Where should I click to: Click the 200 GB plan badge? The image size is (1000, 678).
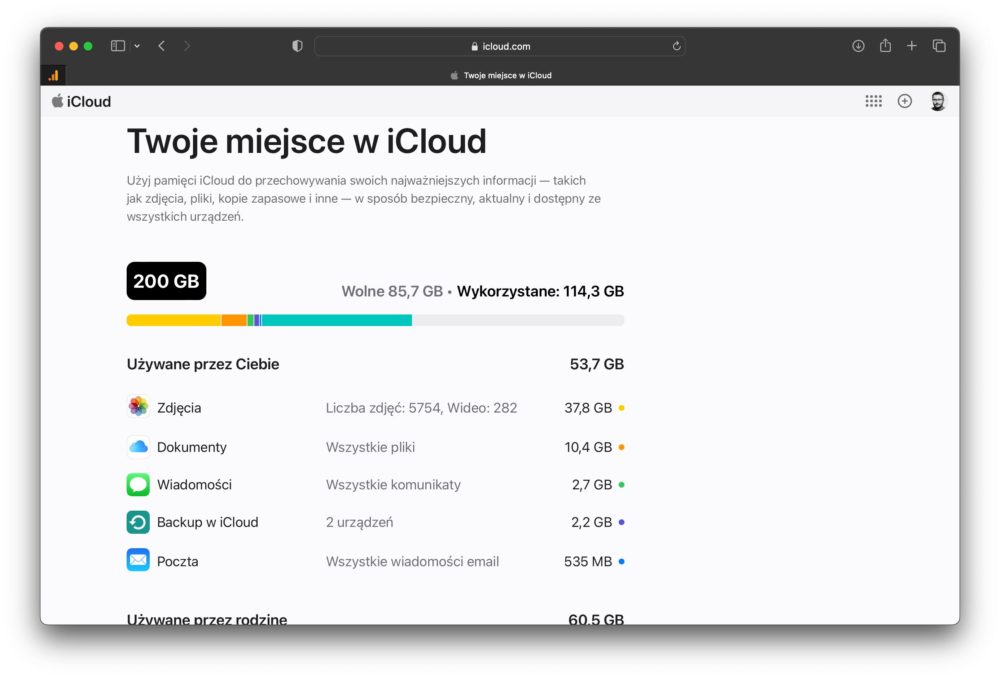click(166, 281)
